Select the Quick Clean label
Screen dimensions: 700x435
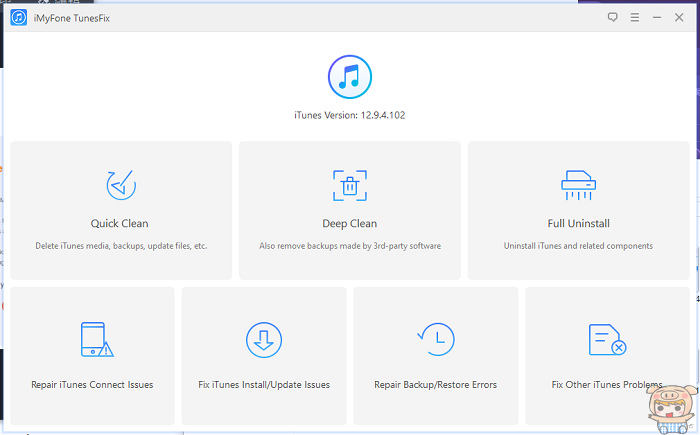(120, 223)
